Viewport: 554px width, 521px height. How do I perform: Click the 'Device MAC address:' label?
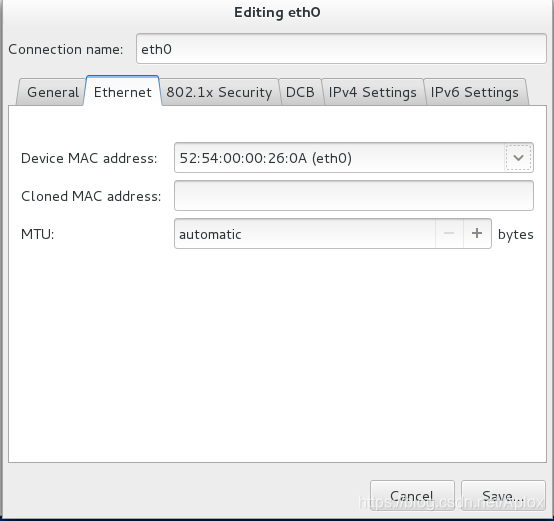(x=89, y=158)
